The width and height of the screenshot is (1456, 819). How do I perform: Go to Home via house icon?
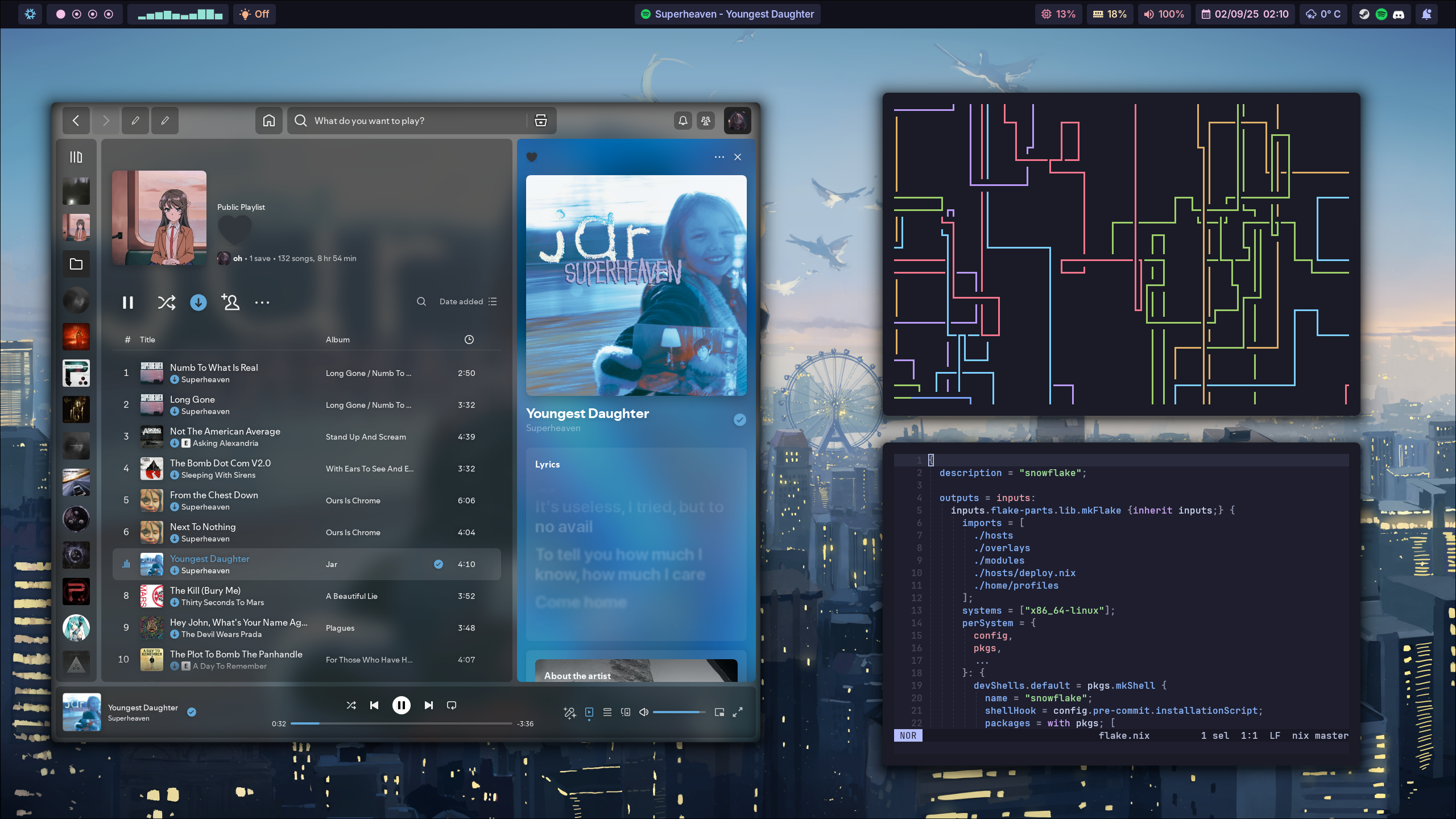click(269, 121)
